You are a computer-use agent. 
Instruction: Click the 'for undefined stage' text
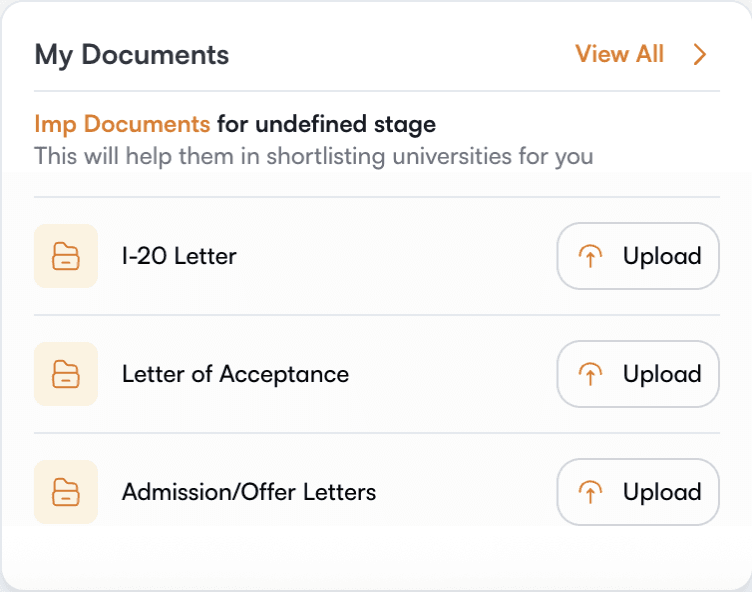(326, 125)
